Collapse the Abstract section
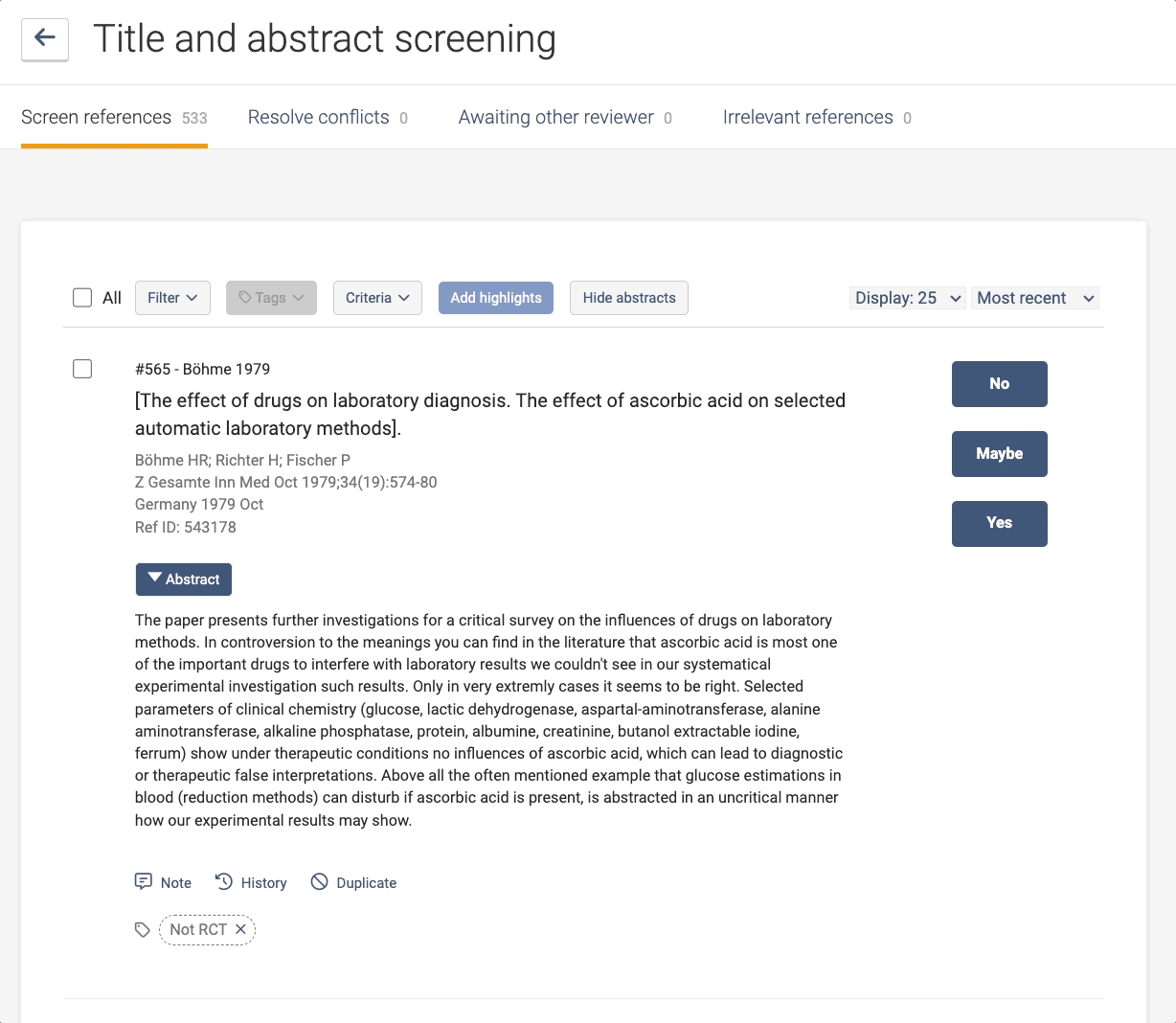 click(x=184, y=580)
